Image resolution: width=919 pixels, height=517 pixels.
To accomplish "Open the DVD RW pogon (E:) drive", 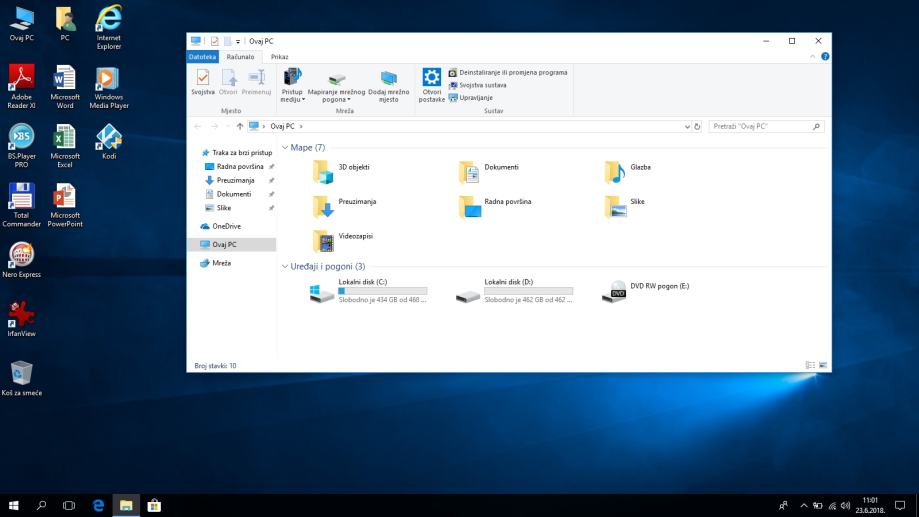I will (x=613, y=291).
